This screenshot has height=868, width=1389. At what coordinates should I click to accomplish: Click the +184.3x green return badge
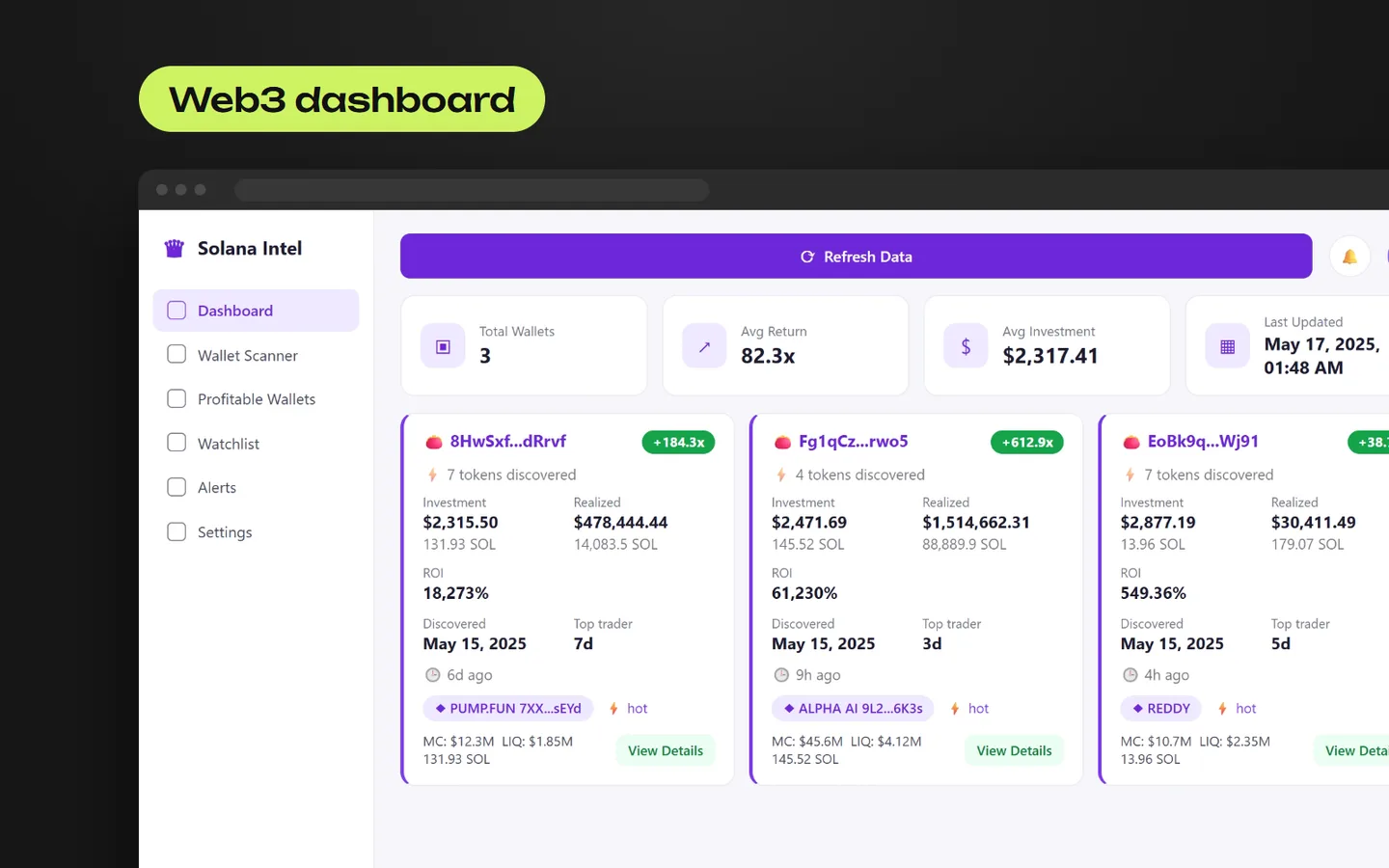[x=678, y=442]
